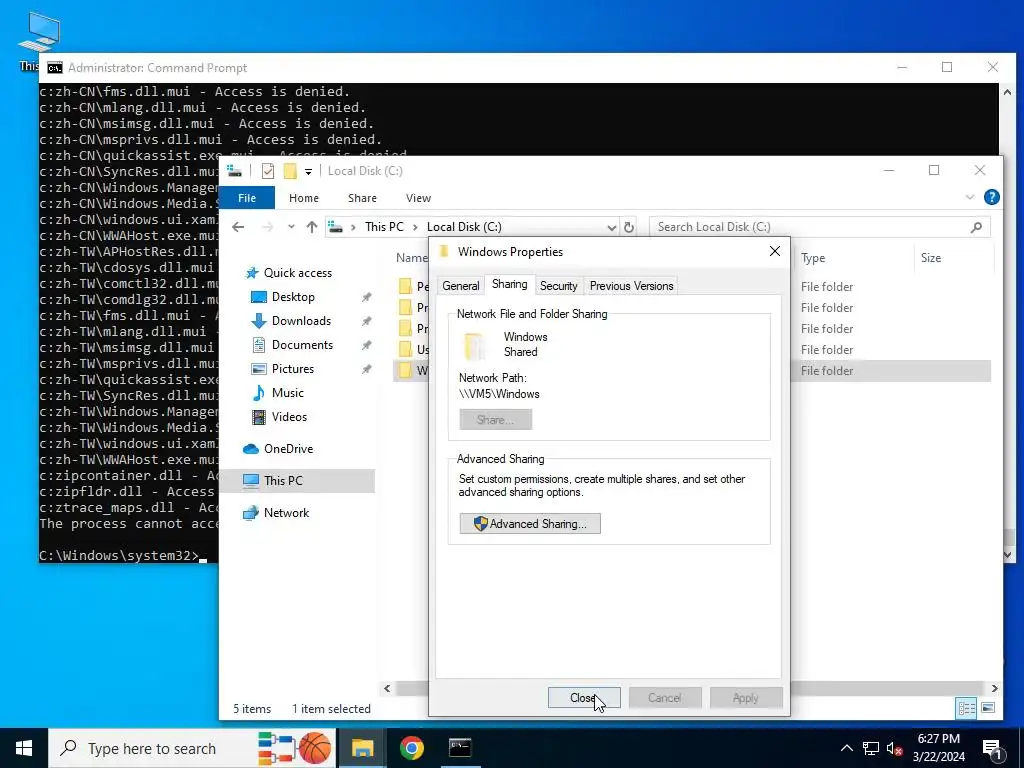Switch to Large icons view layout icon
Screen dimensions: 1024x768
tap(988, 708)
